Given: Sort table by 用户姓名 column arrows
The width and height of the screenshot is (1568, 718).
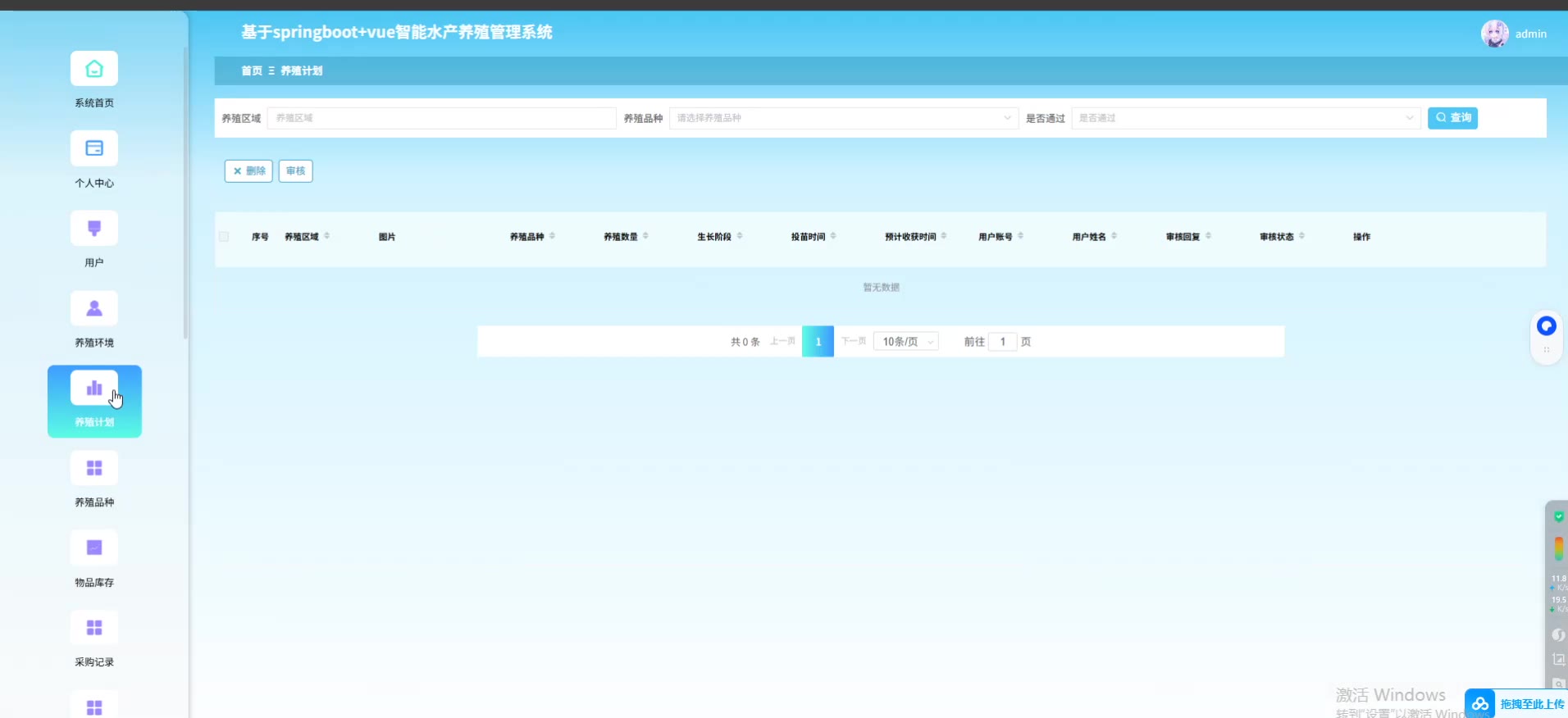Looking at the screenshot, I should 1114,236.
